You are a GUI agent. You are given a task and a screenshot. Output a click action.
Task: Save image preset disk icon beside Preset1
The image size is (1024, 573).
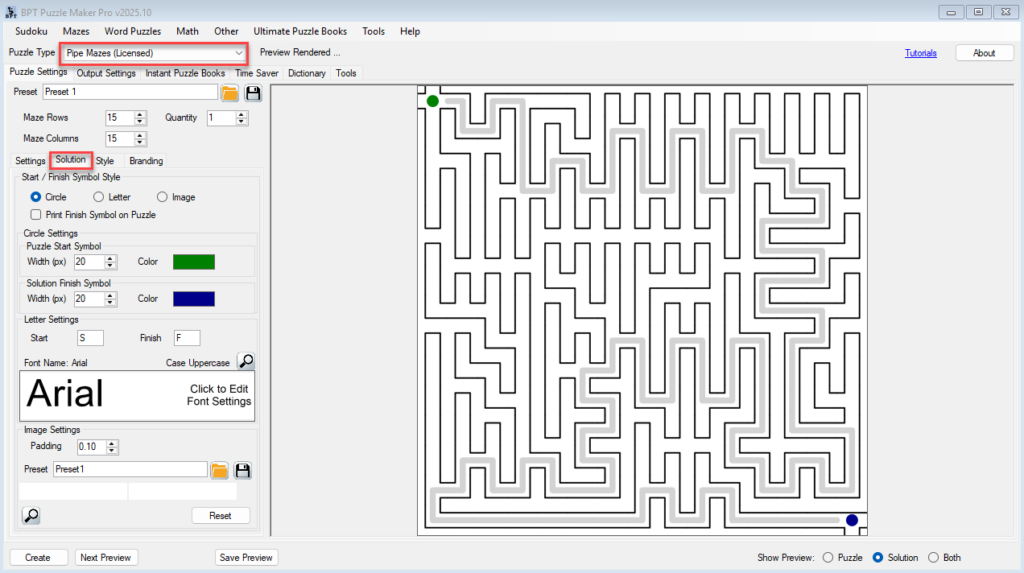243,470
